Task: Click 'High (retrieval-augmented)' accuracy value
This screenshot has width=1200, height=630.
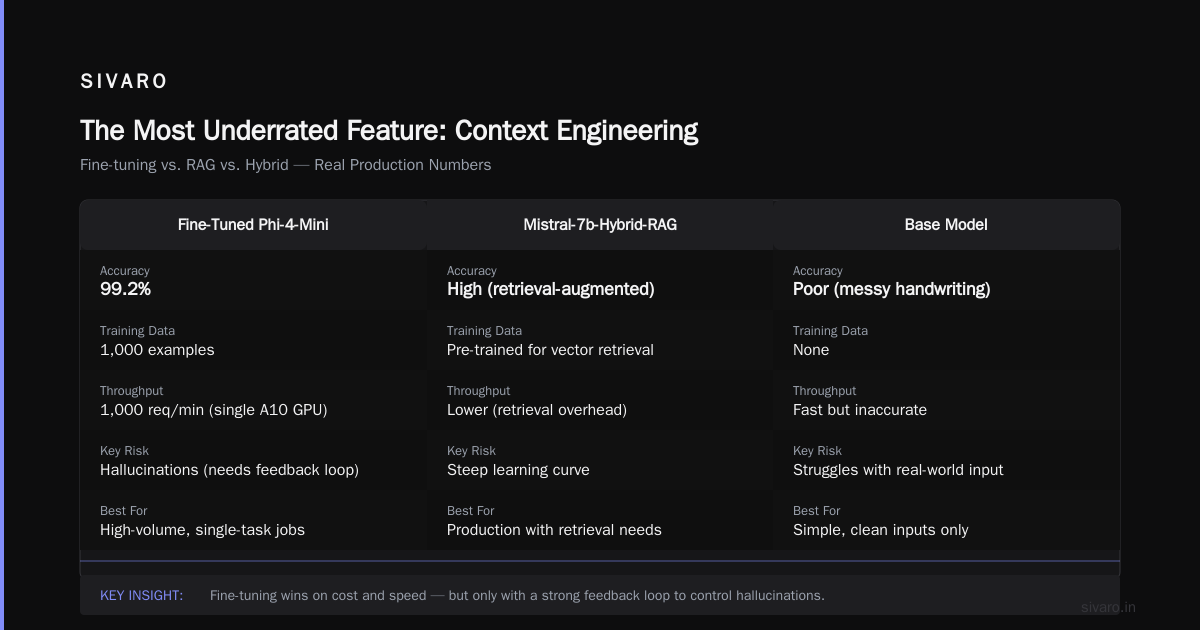Action: point(550,289)
